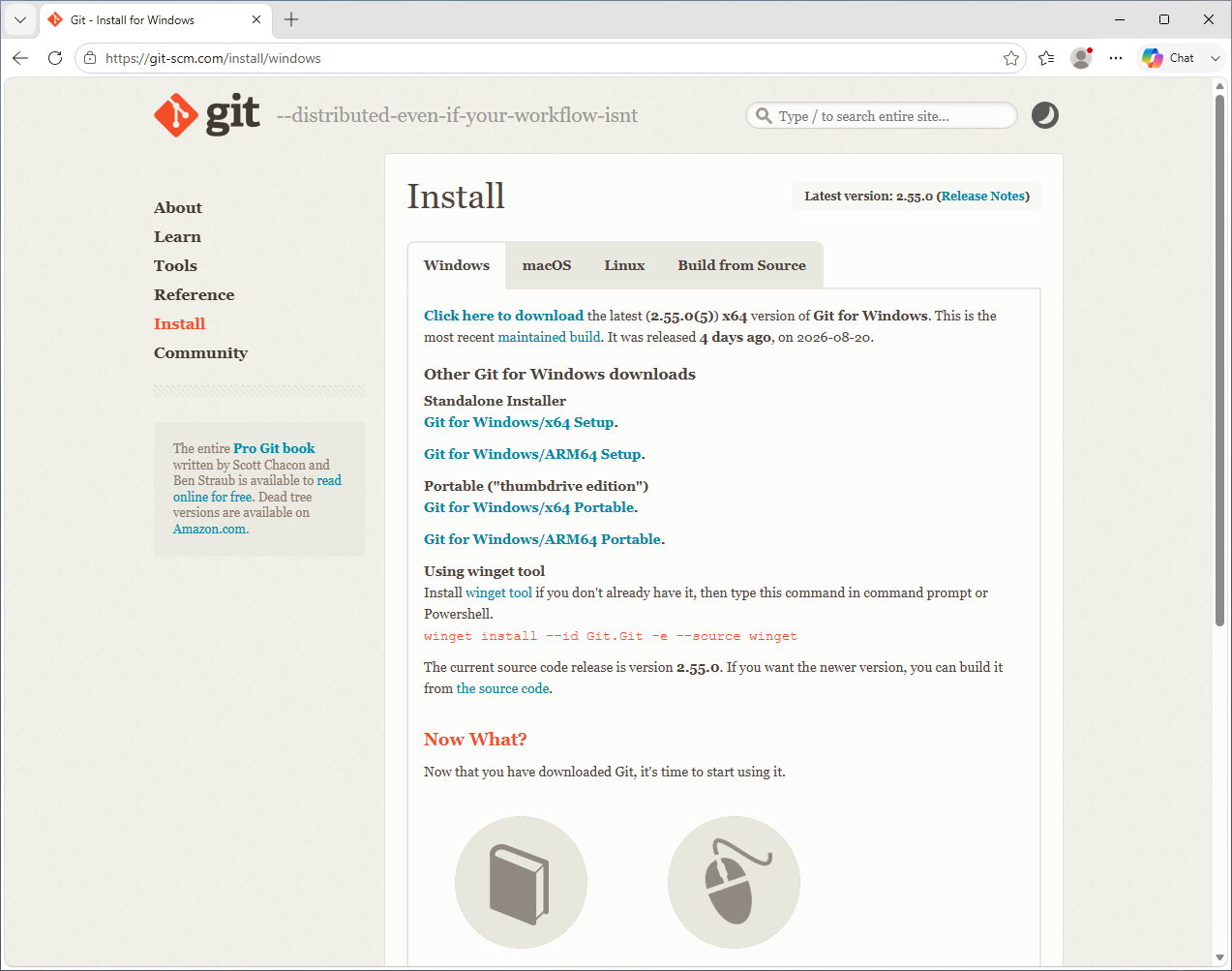Click the Now What? heading
The width and height of the screenshot is (1232, 971).
pyautogui.click(x=475, y=740)
